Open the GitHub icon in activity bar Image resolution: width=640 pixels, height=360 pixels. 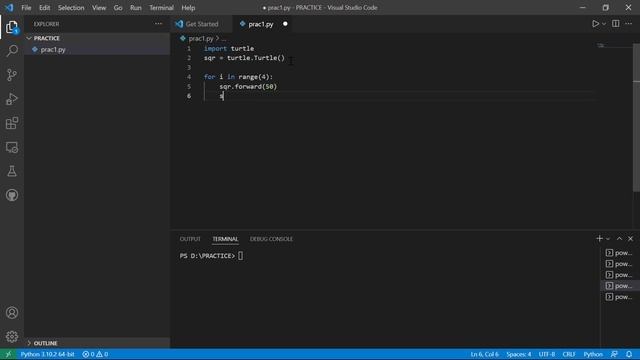12,195
